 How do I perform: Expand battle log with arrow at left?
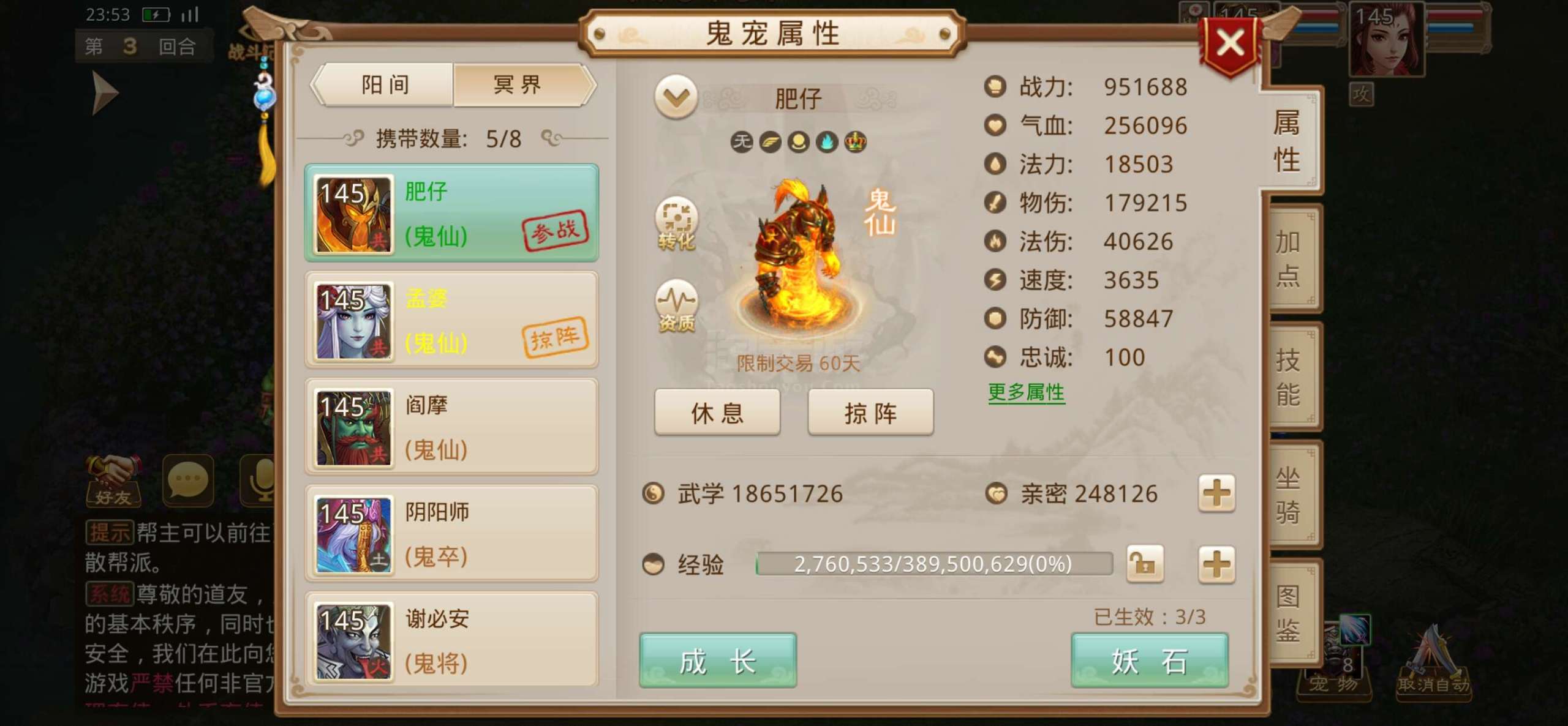tap(105, 92)
